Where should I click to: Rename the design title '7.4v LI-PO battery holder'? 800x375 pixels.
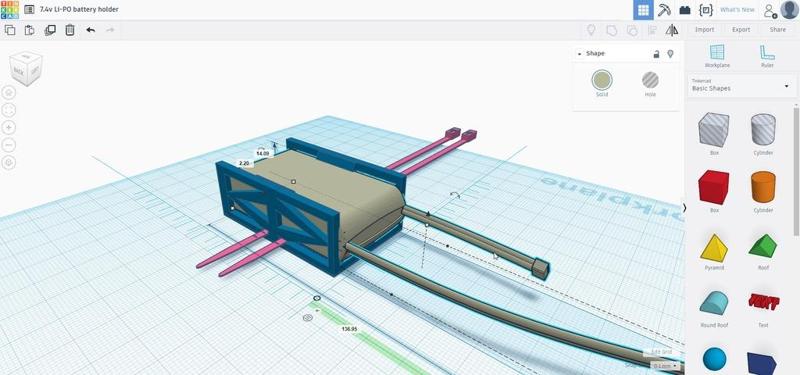pos(79,10)
